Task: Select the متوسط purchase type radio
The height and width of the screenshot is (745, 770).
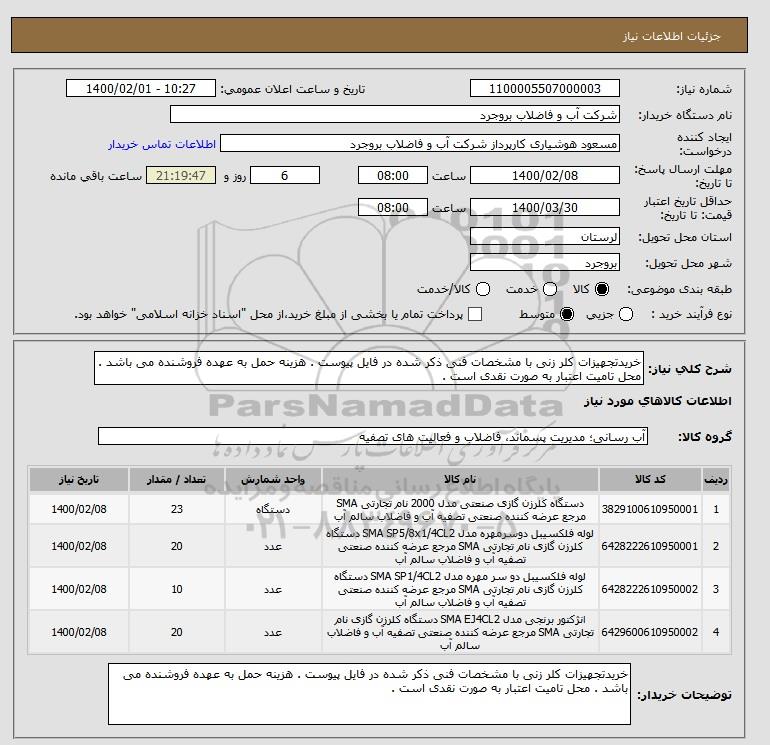Action: pos(567,314)
